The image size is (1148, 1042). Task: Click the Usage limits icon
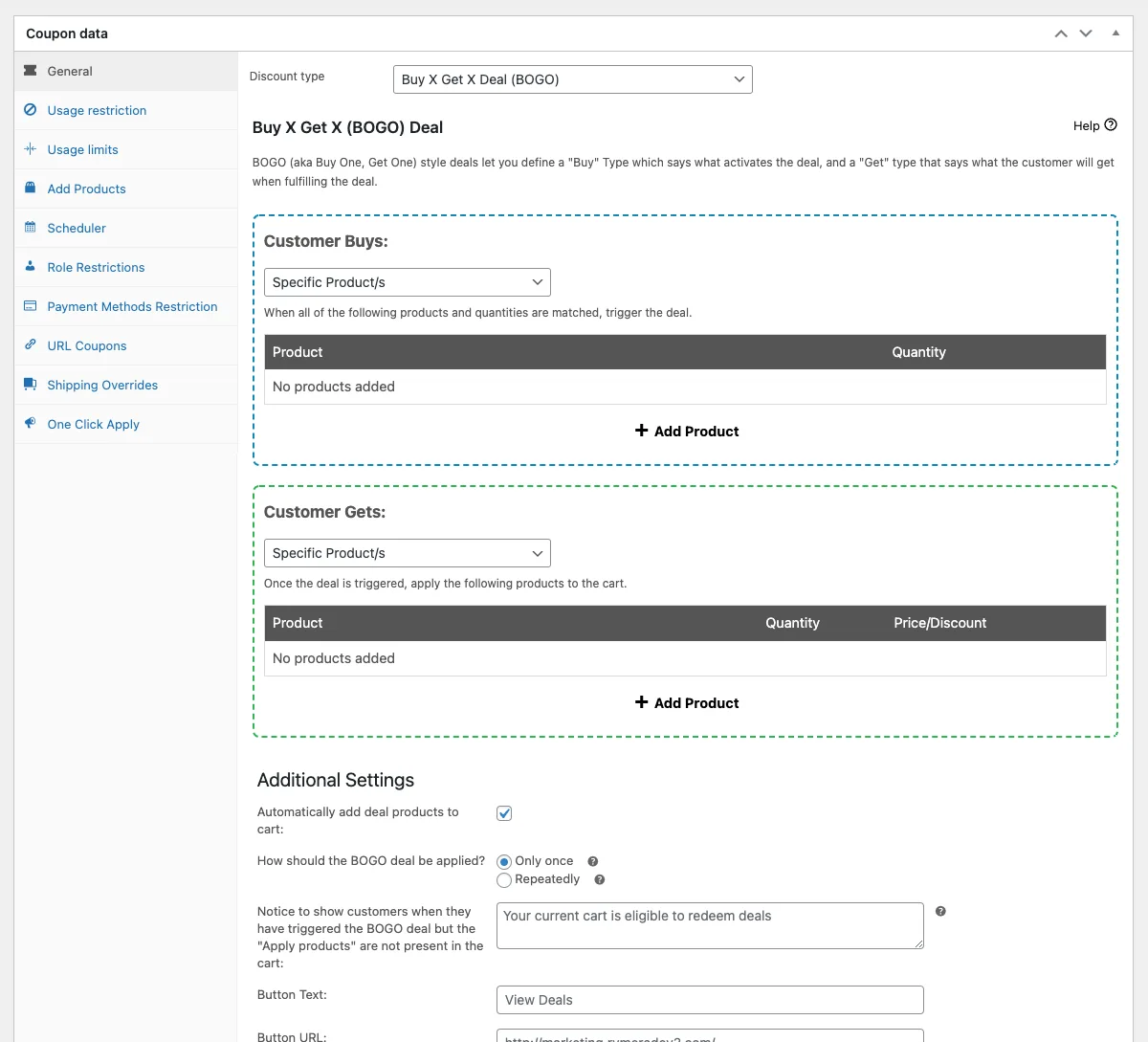(31, 149)
